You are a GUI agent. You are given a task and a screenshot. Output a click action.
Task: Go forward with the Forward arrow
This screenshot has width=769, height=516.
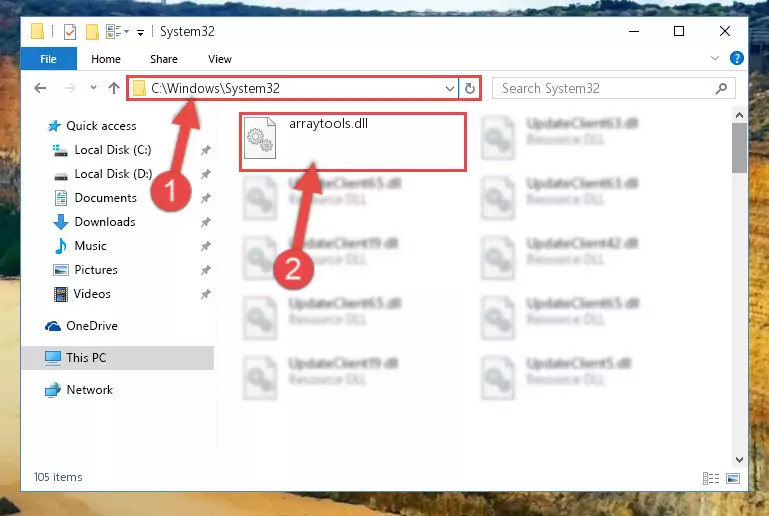click(x=70, y=88)
